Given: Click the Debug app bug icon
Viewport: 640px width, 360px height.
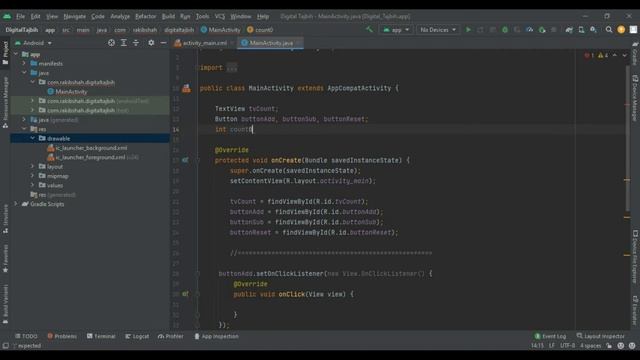Looking at the screenshot, I should pyautogui.click(x=505, y=30).
